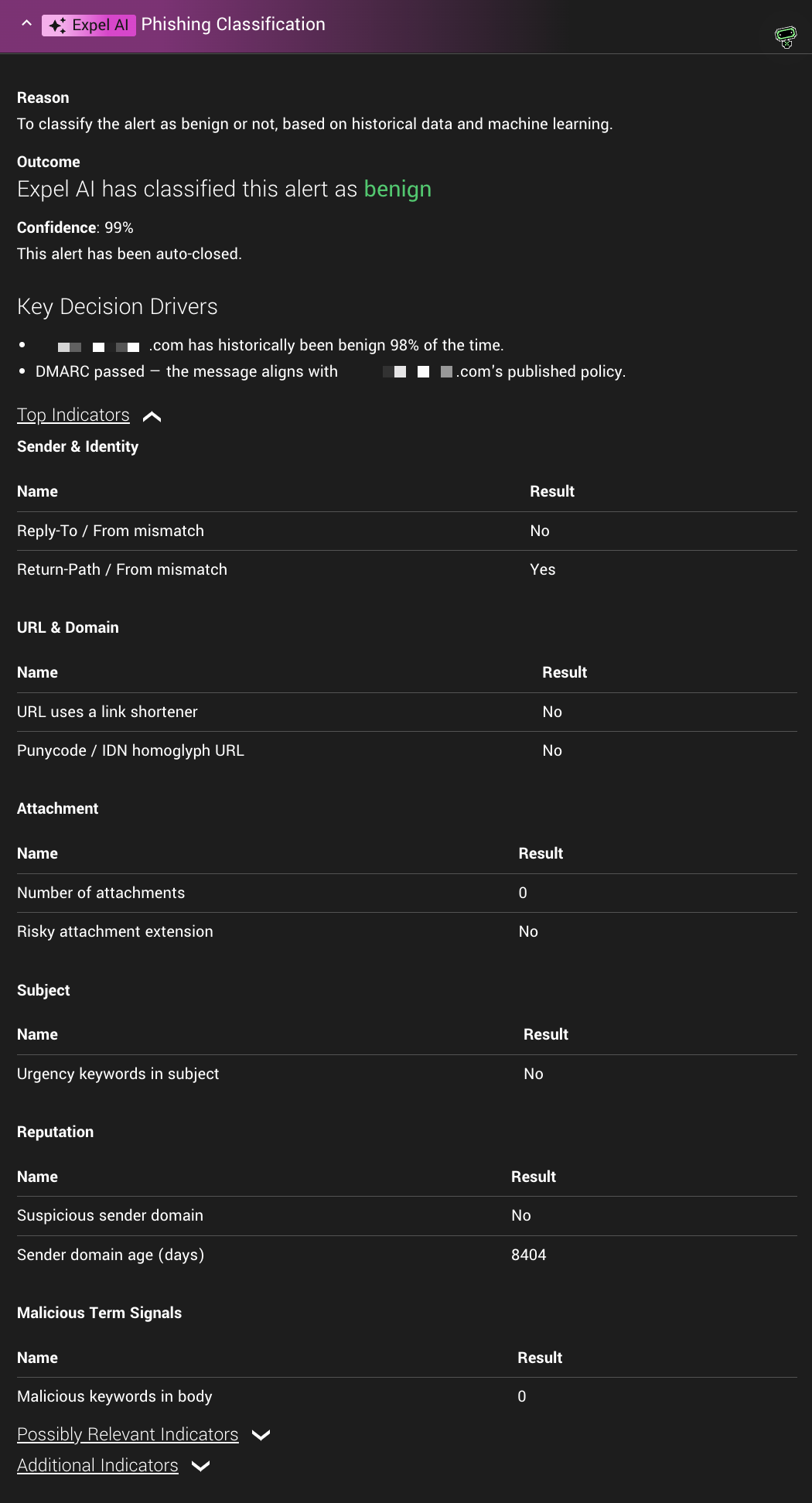Click 'No' result for urgency keywords
Image resolution: width=812 pixels, height=1503 pixels.
coord(534,1074)
